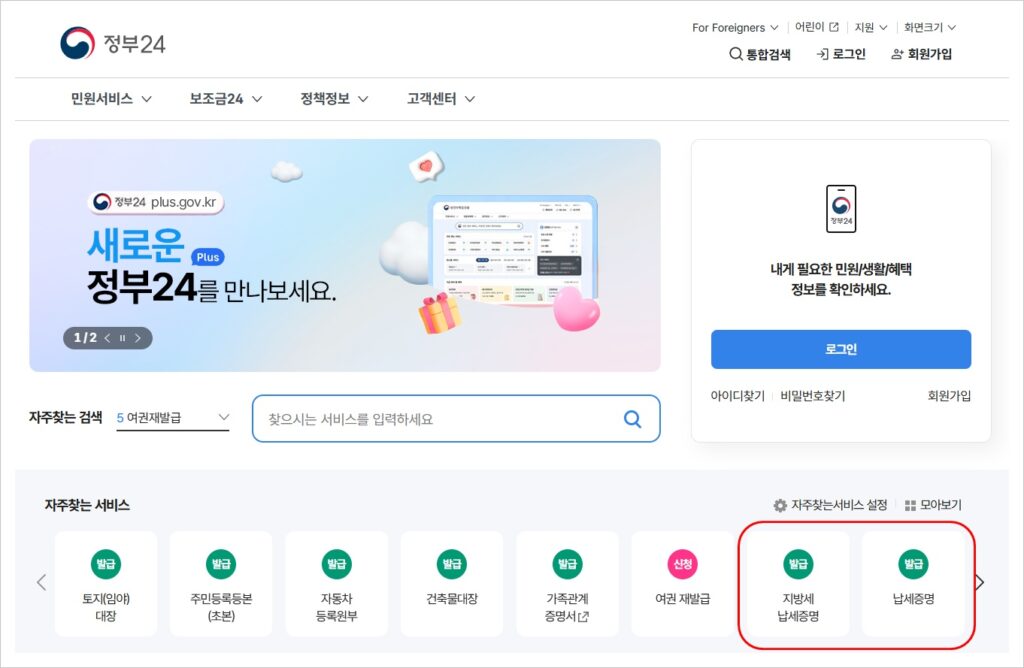Open 지방세 납세증명 service card
This screenshot has height=668, width=1024.
(x=798, y=583)
